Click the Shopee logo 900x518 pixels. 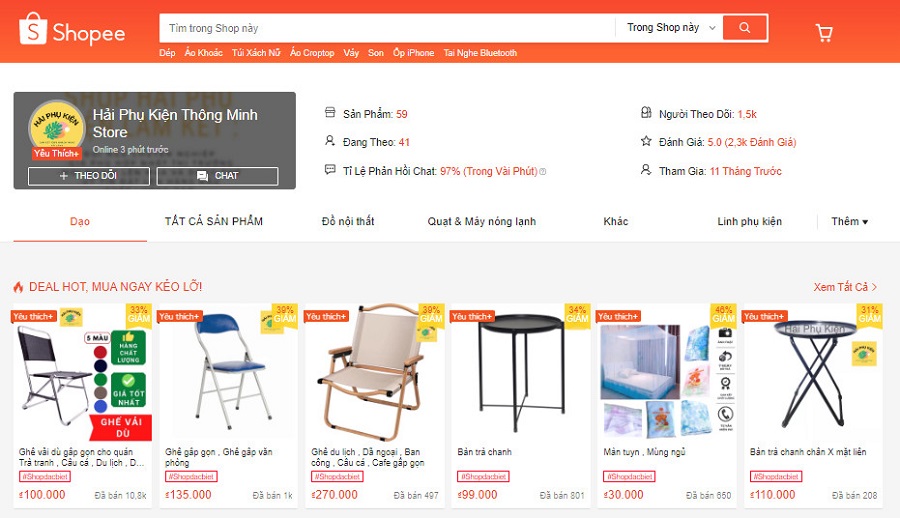pyautogui.click(x=72, y=30)
